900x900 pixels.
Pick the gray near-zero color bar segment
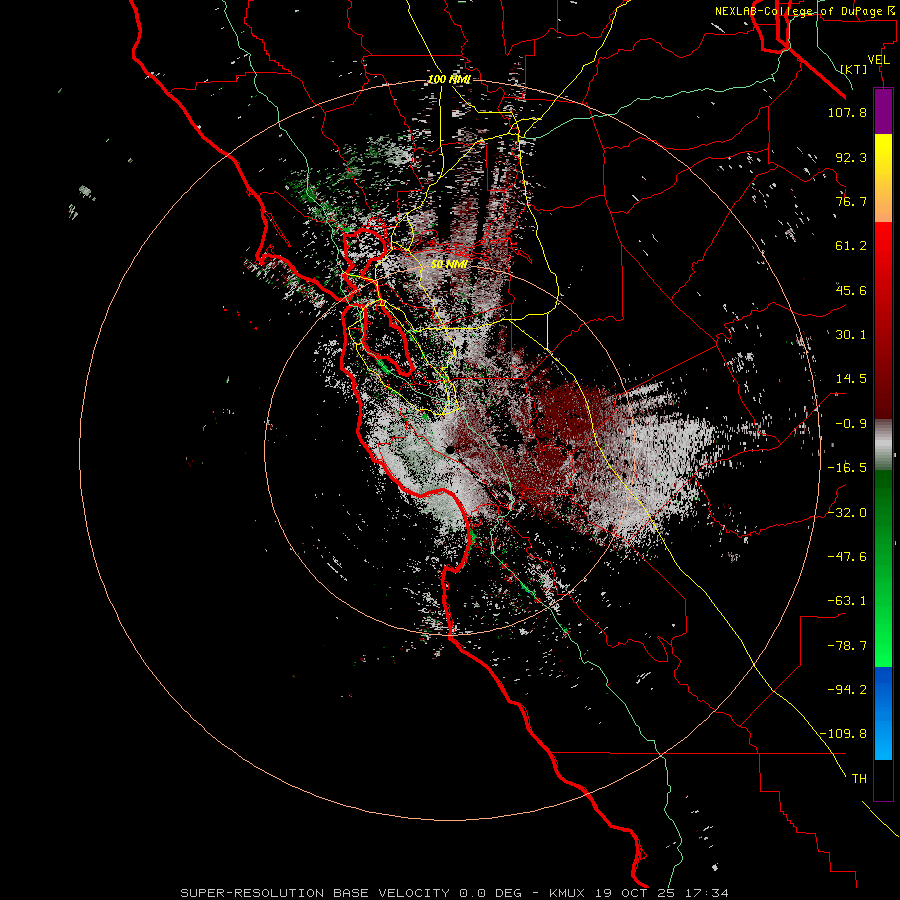click(x=883, y=445)
